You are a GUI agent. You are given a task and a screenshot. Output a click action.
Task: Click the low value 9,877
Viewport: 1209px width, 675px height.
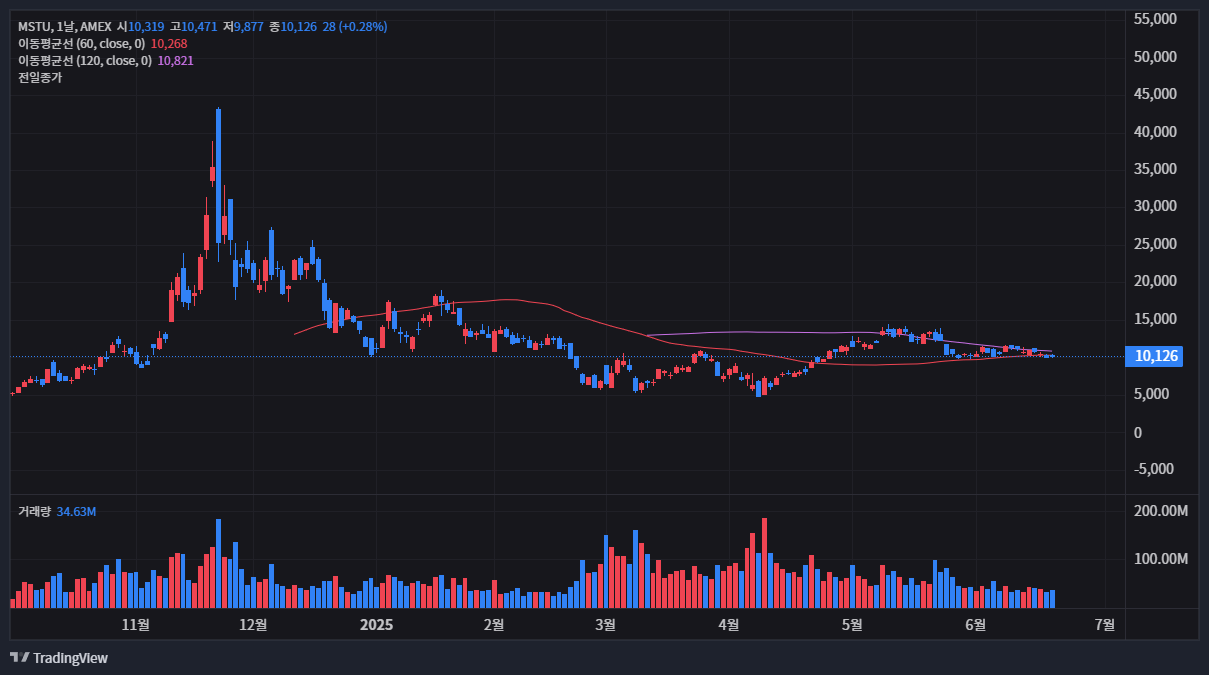click(248, 27)
